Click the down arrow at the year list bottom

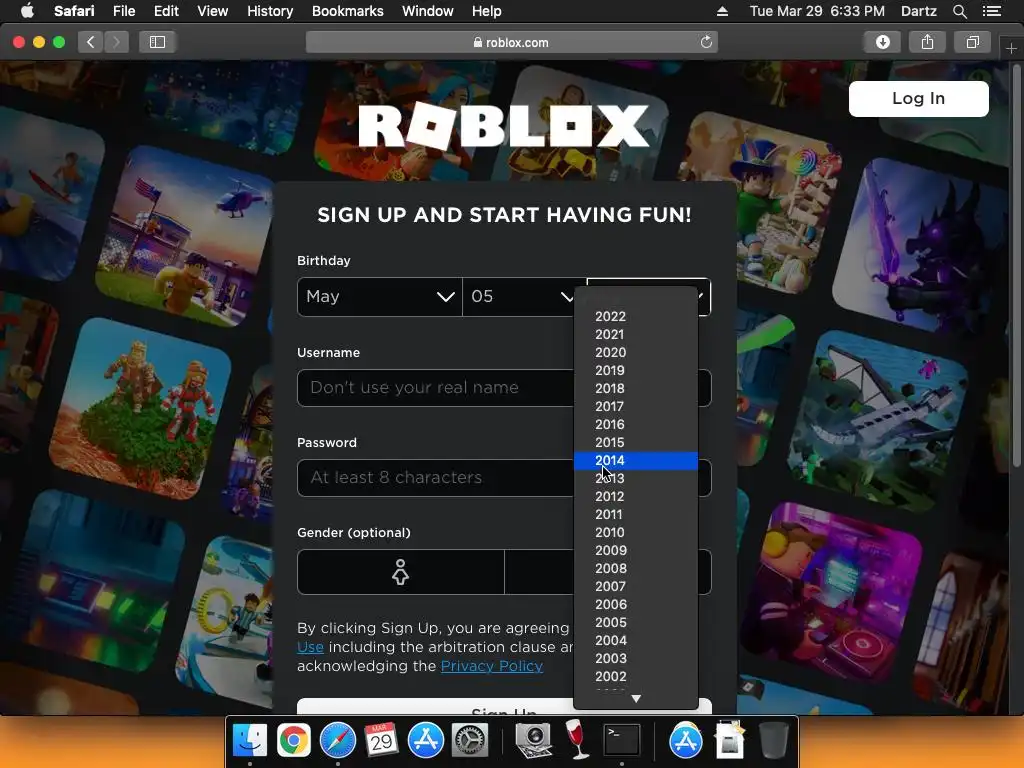[x=636, y=699]
